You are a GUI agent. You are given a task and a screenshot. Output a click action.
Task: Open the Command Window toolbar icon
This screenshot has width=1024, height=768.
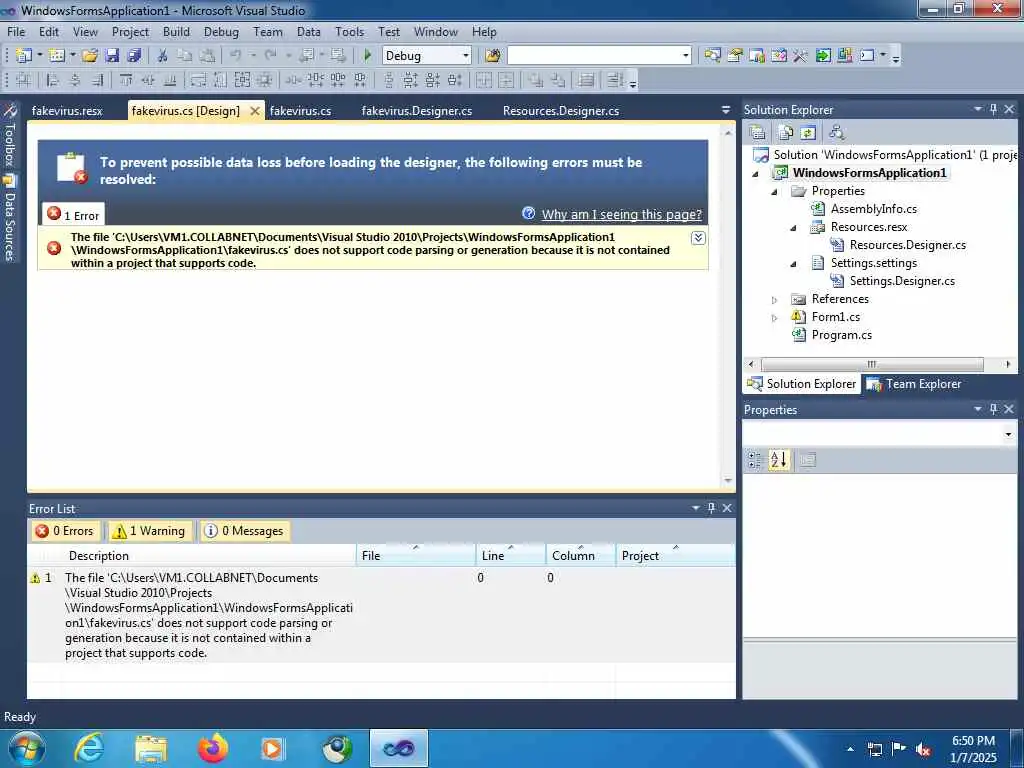click(867, 56)
